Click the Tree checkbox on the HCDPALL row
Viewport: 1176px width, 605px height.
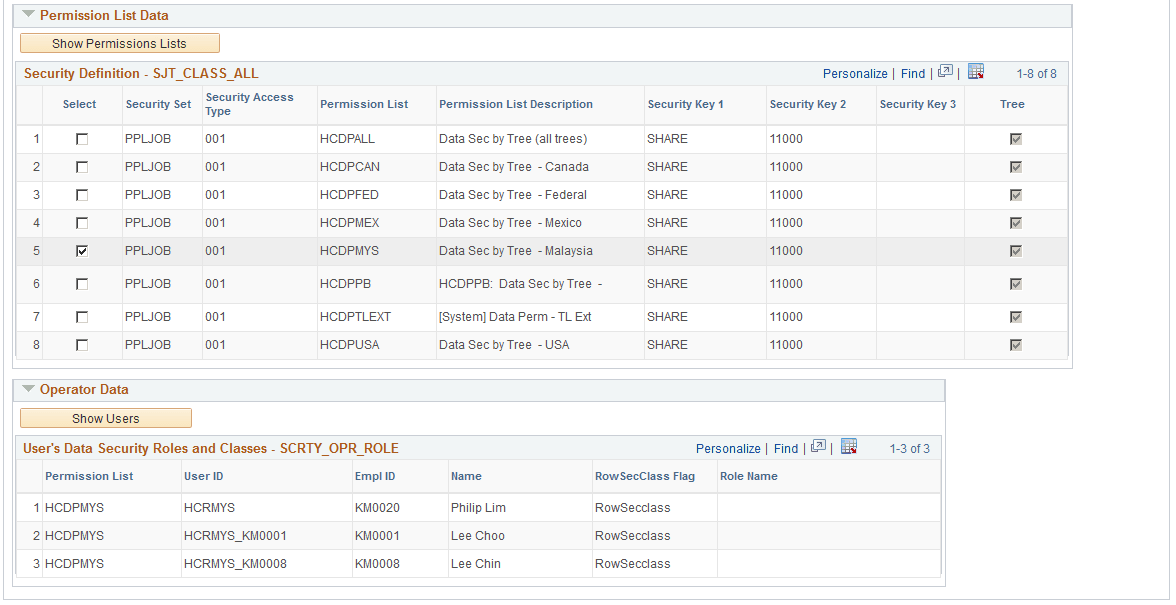1016,138
